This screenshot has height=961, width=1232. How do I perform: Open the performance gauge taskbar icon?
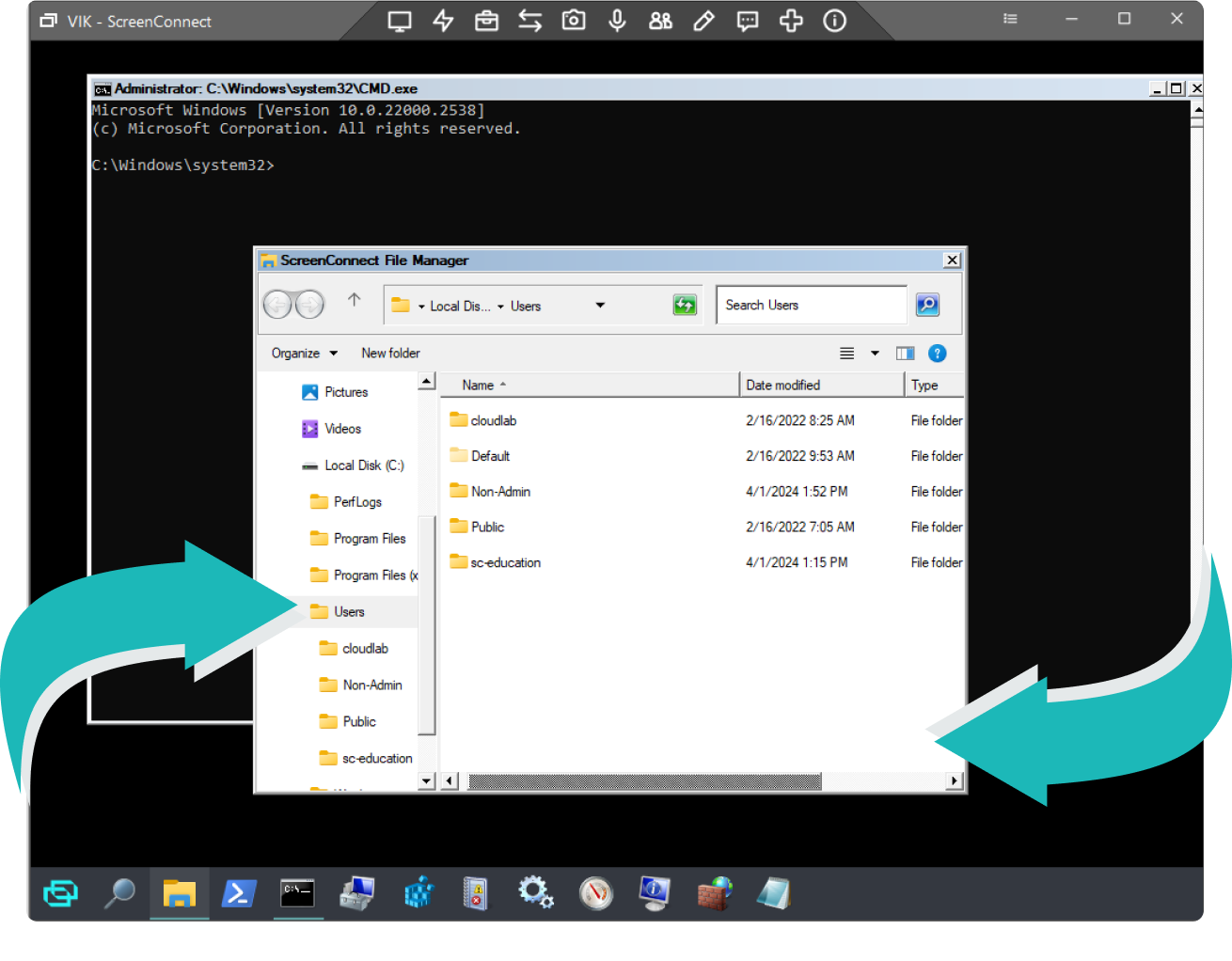(x=596, y=892)
